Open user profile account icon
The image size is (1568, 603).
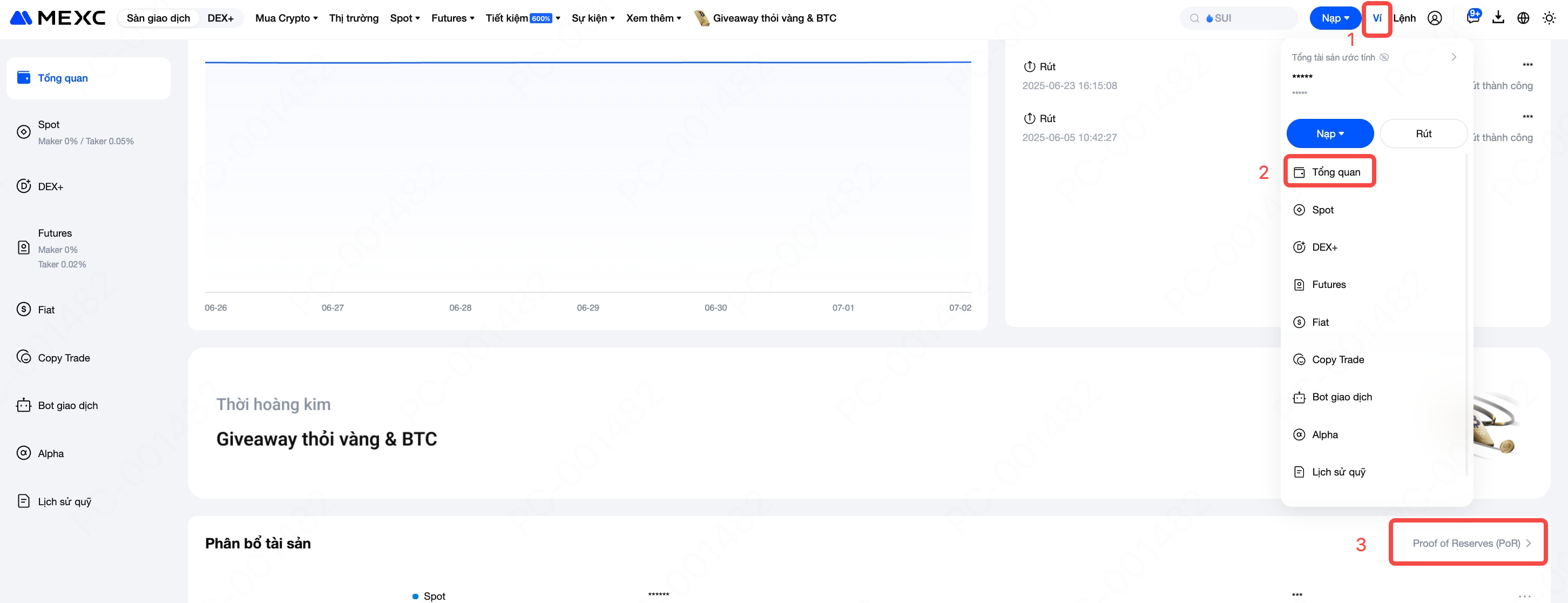tap(1435, 18)
